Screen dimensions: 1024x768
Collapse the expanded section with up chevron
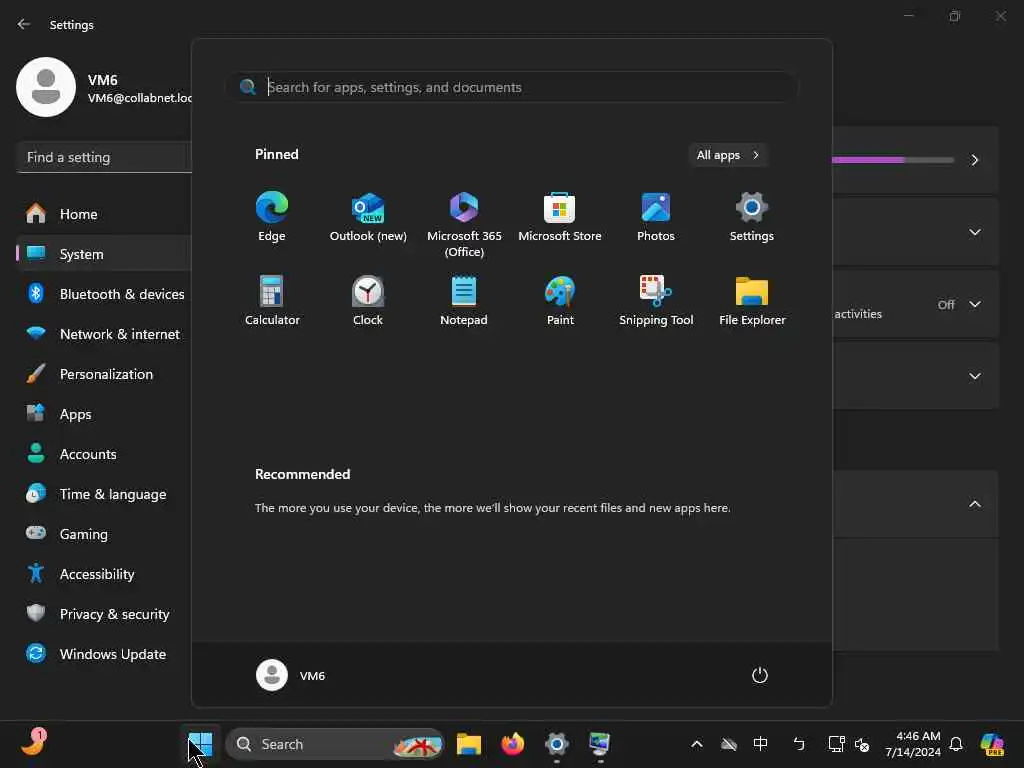[x=974, y=504]
